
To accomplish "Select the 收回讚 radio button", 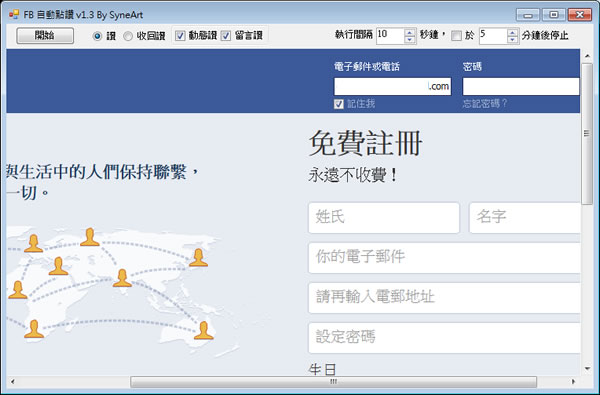I will pyautogui.click(x=128, y=36).
